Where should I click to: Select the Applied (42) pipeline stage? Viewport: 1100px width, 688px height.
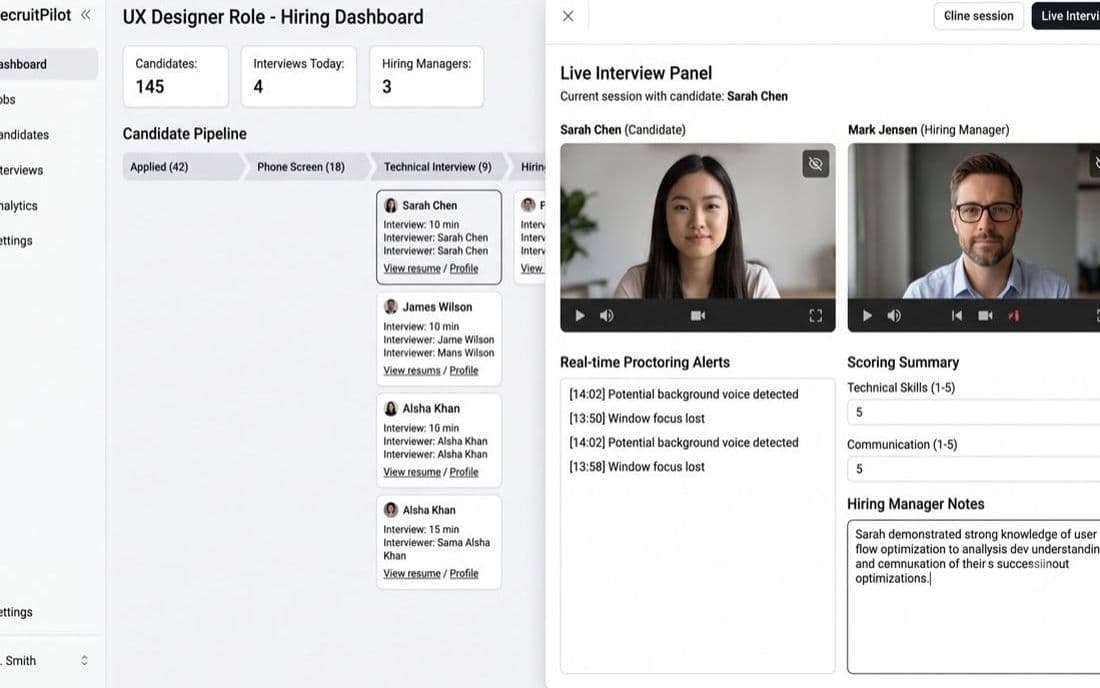[x=182, y=167]
